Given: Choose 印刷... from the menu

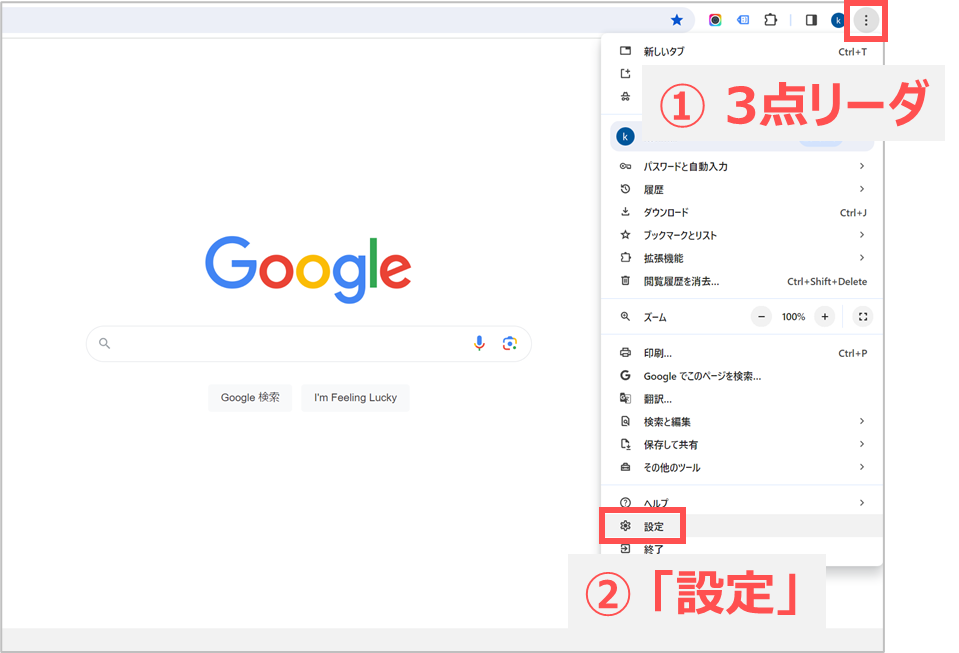Looking at the screenshot, I should 742,353.
